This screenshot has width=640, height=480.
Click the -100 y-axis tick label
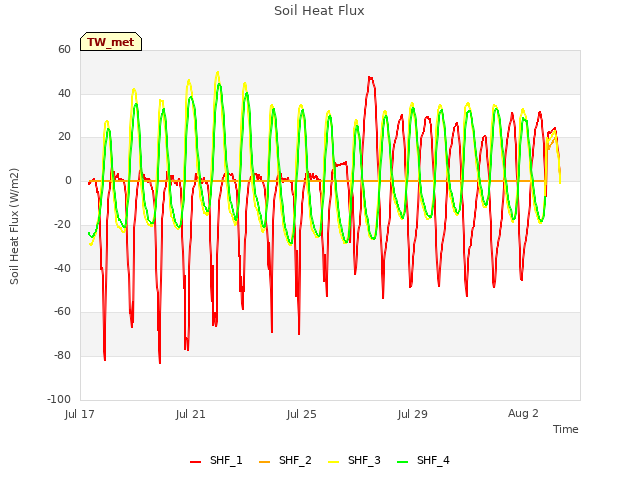[59, 399]
